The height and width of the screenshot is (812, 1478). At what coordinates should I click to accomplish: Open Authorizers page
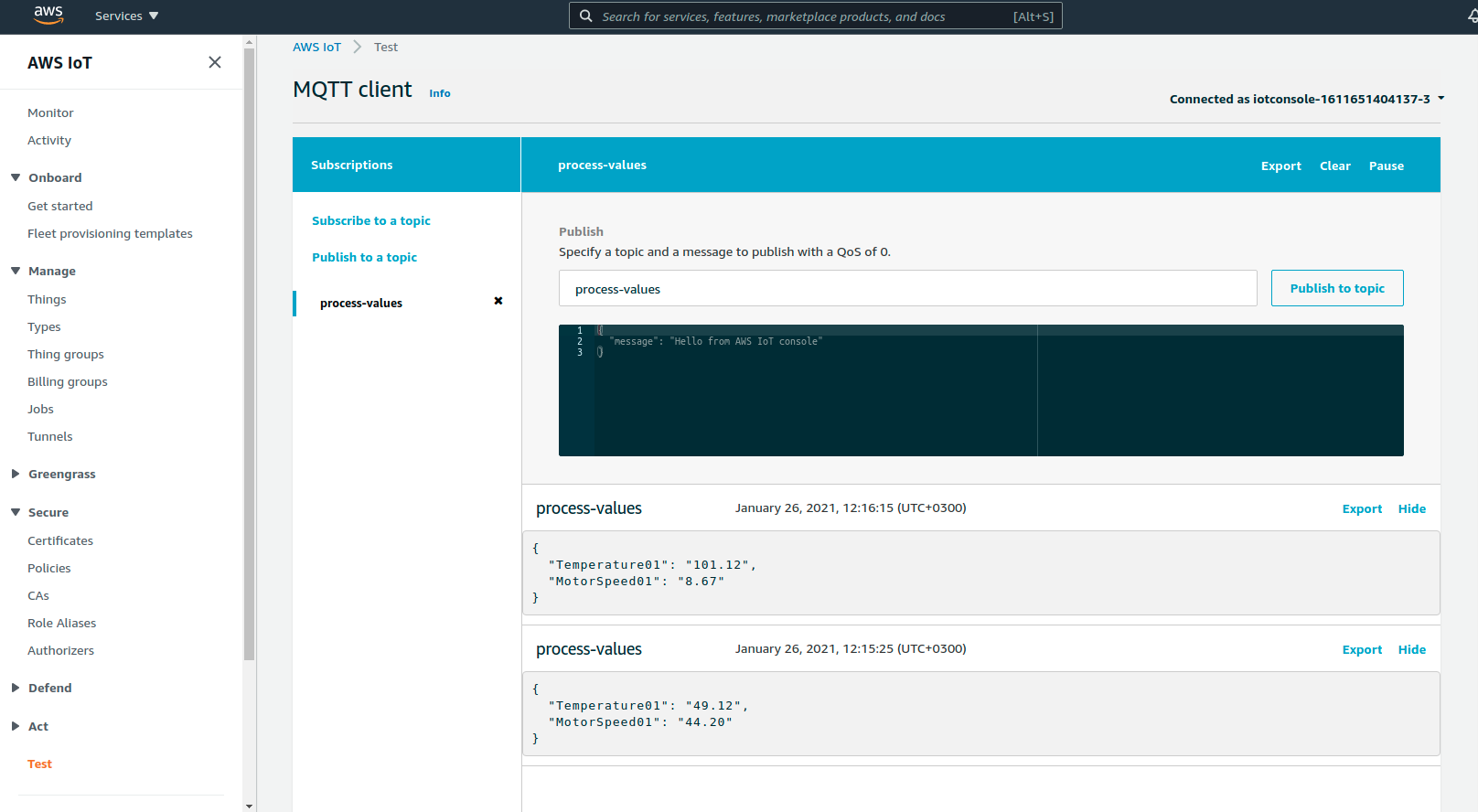pos(61,650)
